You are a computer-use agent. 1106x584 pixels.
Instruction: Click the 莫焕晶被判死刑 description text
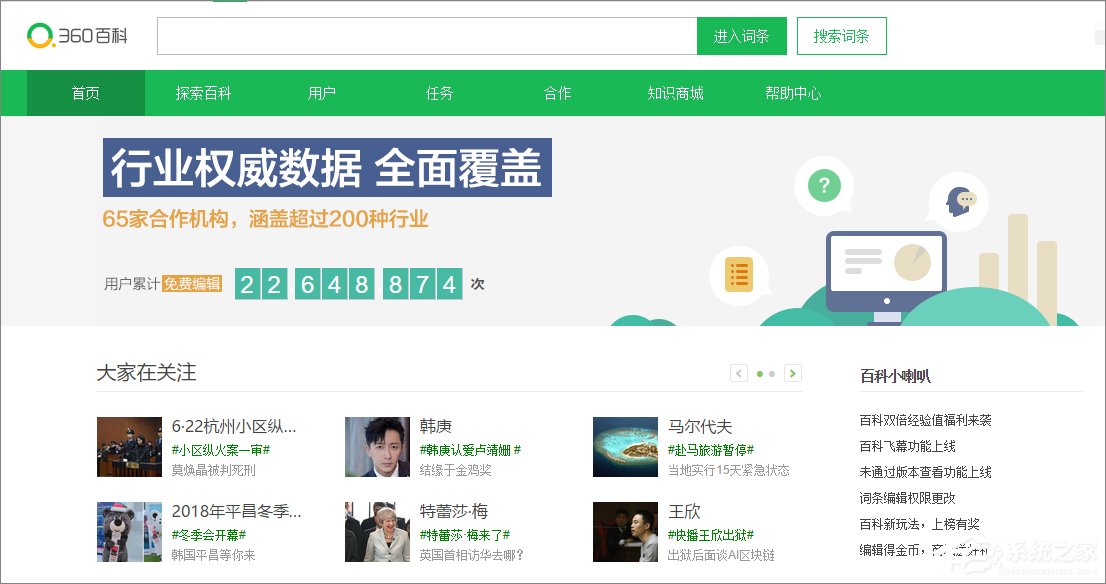pos(214,470)
